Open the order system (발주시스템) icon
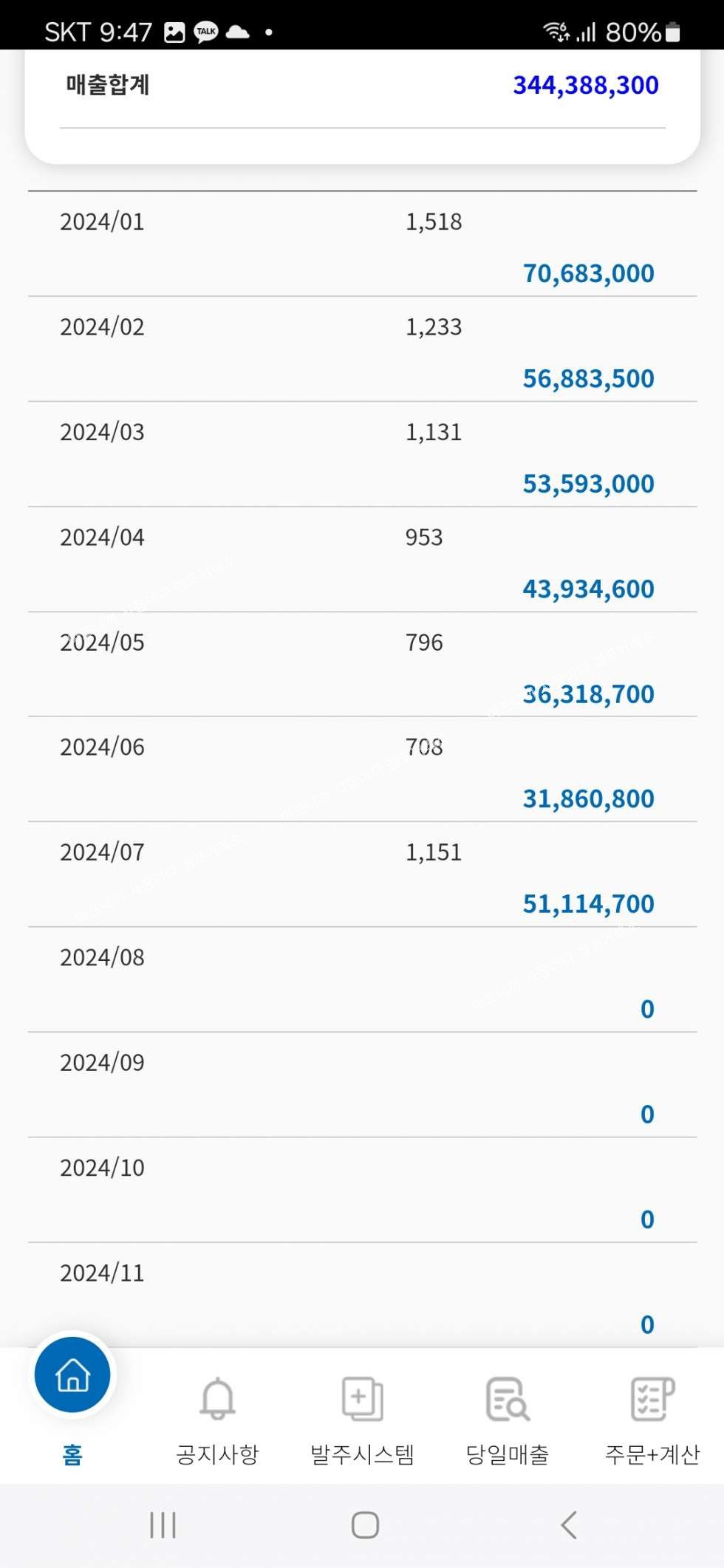 362,1398
